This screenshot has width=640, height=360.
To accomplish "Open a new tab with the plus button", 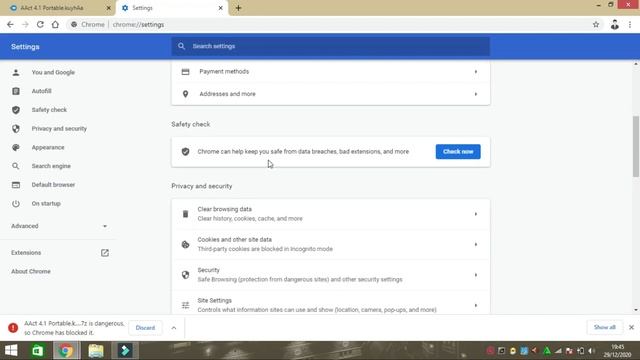I will coord(238,8).
